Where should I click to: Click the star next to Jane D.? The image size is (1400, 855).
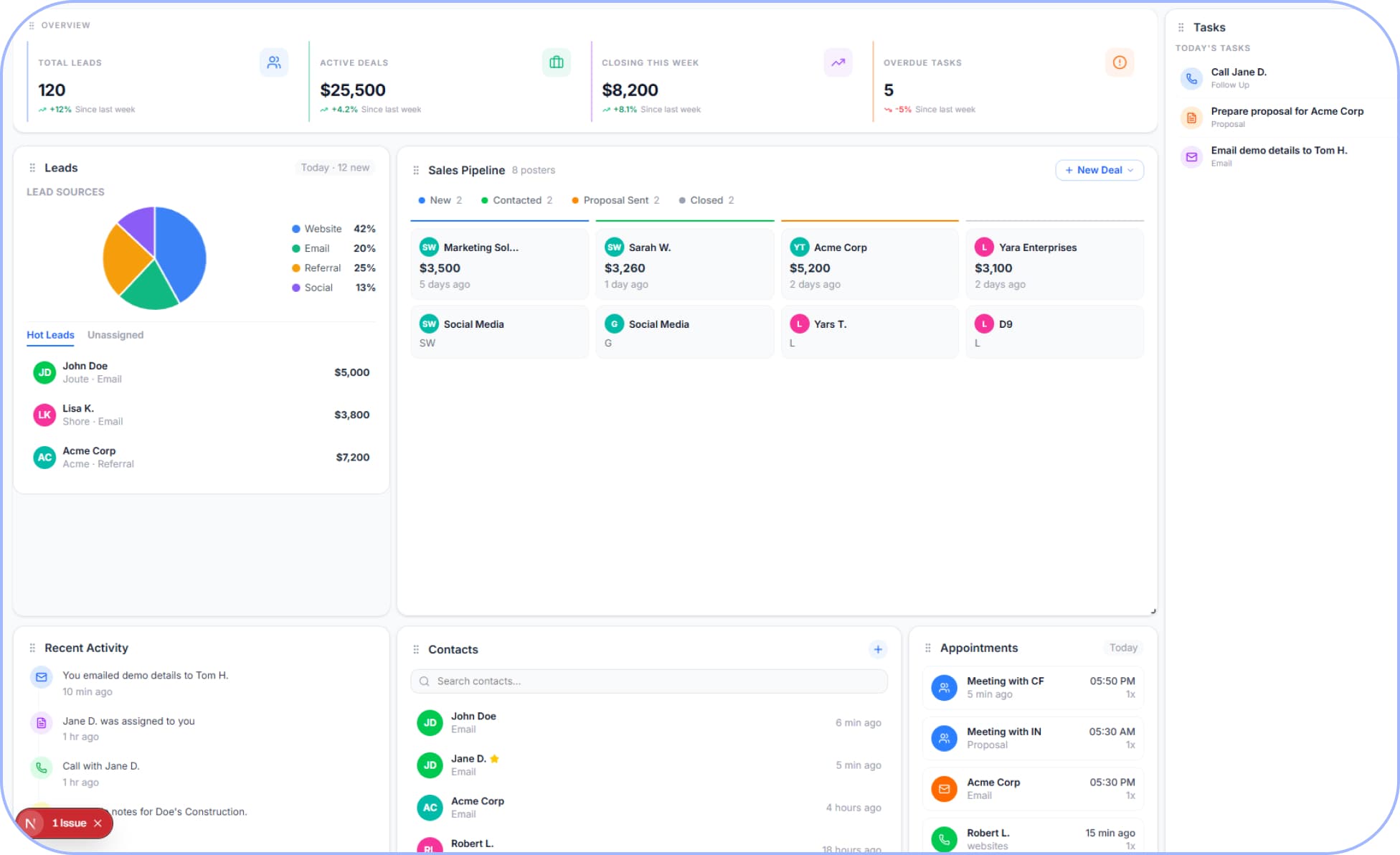[x=494, y=759]
